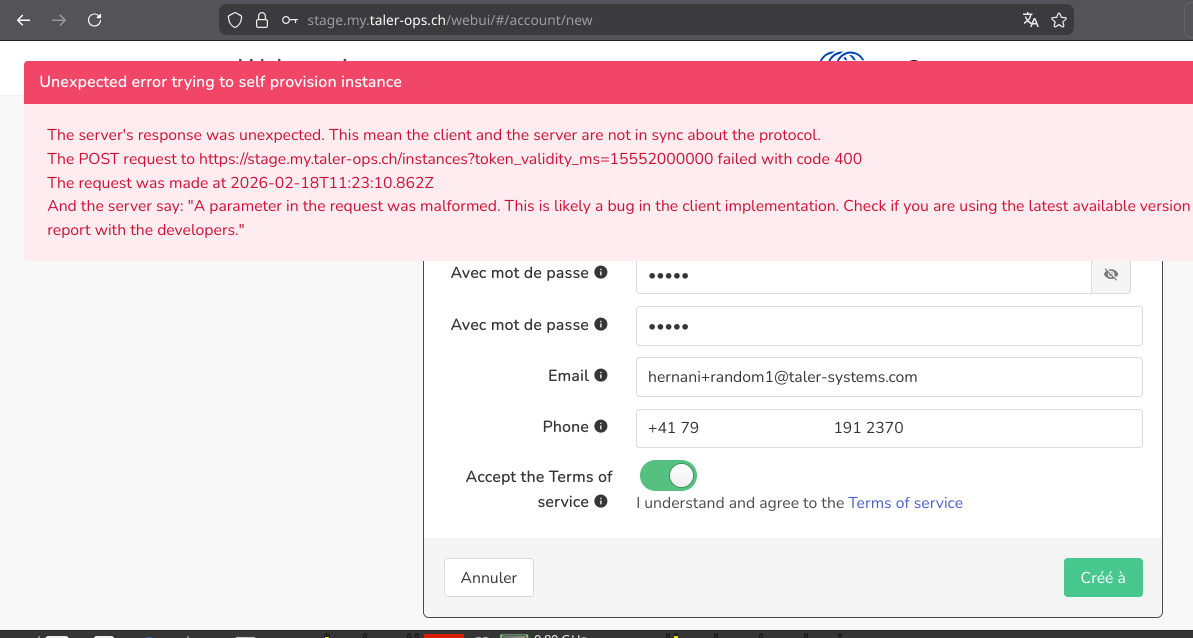Open the Terms of service link
Viewport: 1193px width, 638px height.
coord(905,503)
